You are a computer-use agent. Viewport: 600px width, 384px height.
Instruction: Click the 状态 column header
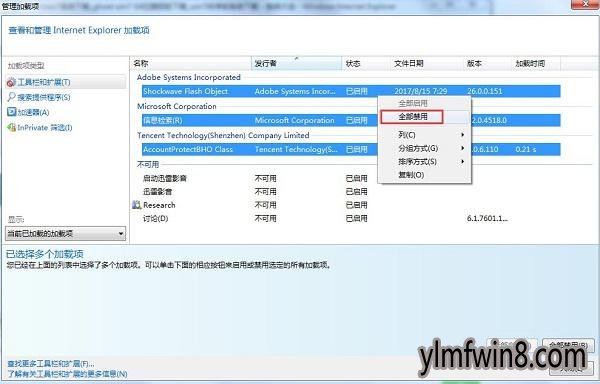pyautogui.click(x=365, y=63)
